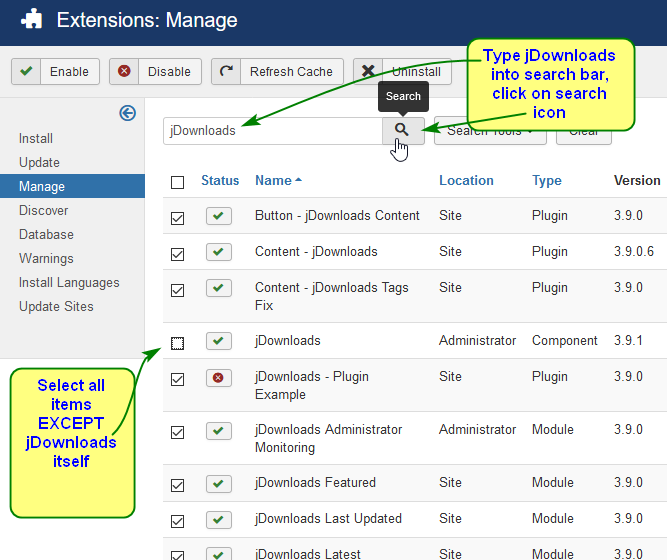The height and width of the screenshot is (560, 667).
Task: Open Warnings in the sidebar
Action: (x=46, y=258)
